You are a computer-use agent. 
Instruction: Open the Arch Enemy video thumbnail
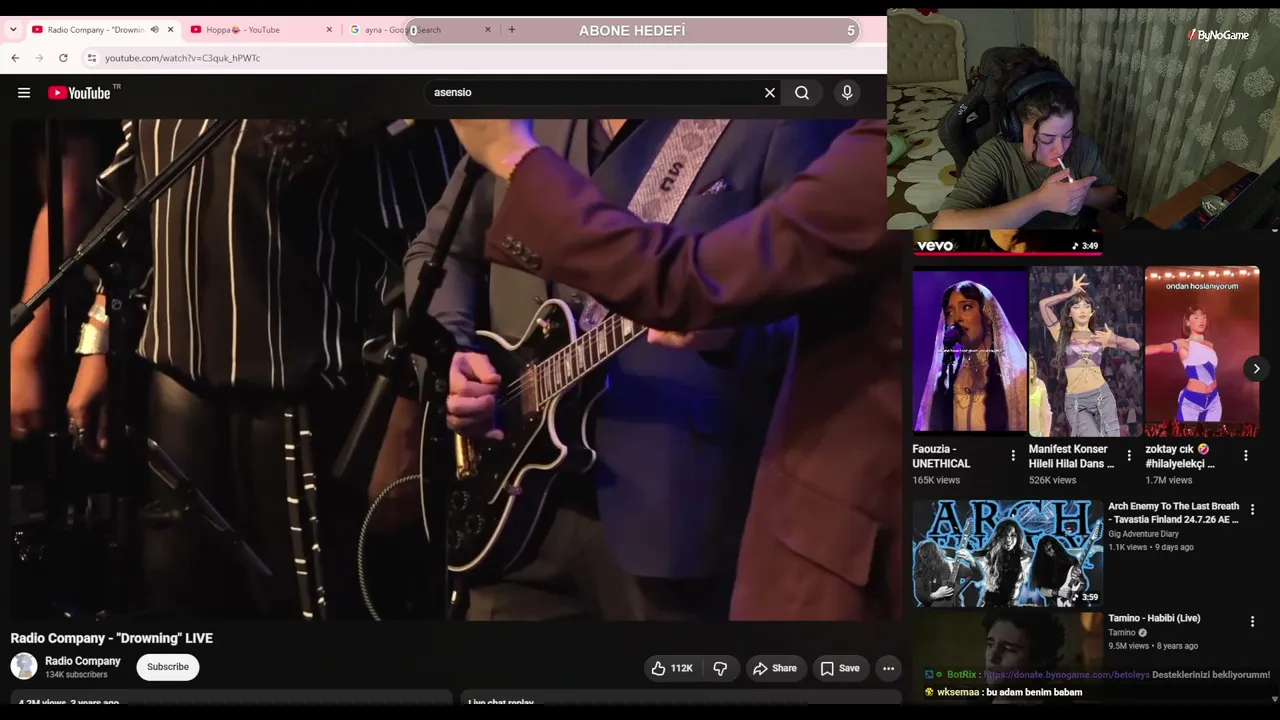(1008, 553)
